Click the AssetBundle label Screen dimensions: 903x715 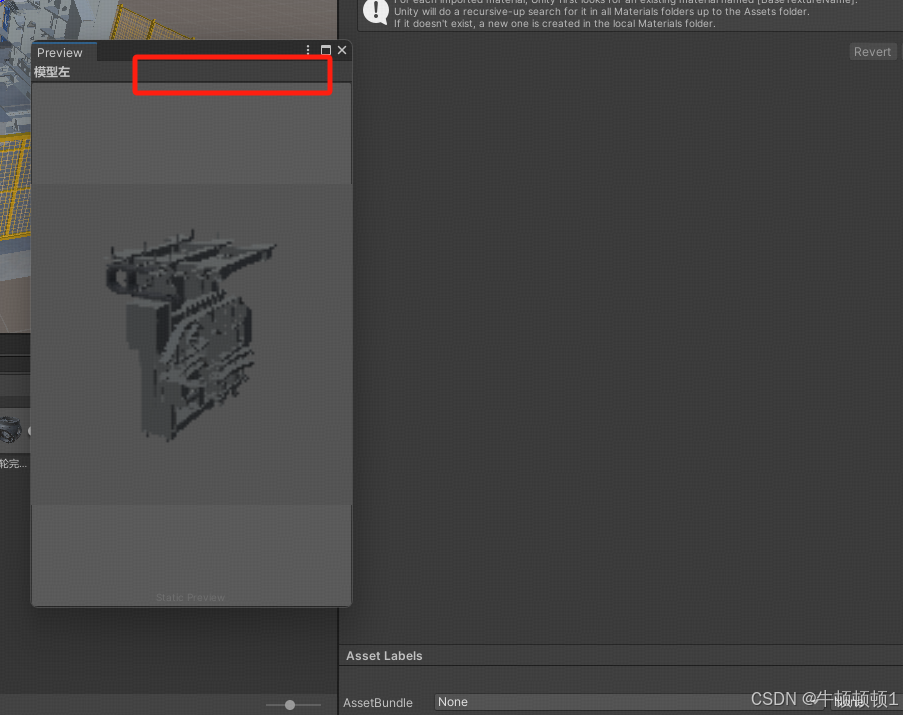coord(378,702)
